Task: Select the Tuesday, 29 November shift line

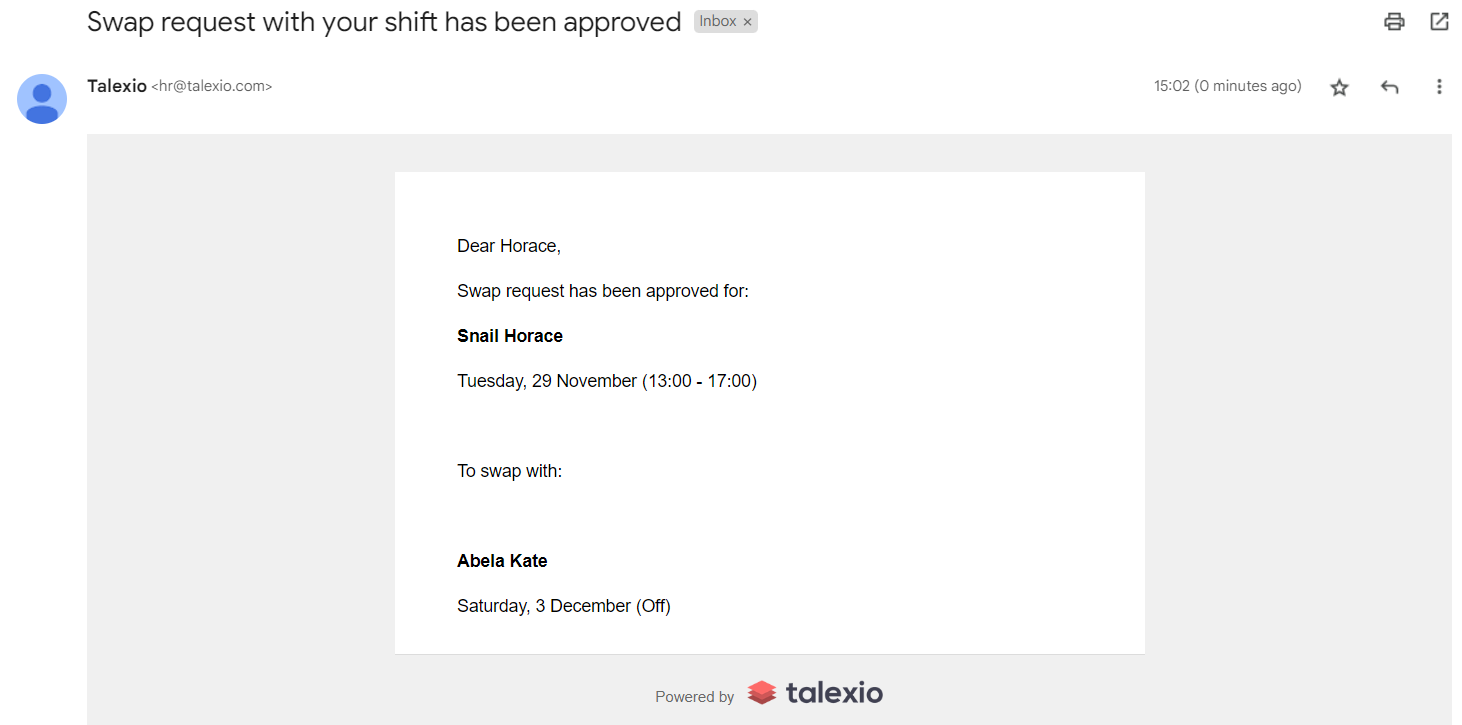Action: pos(607,381)
